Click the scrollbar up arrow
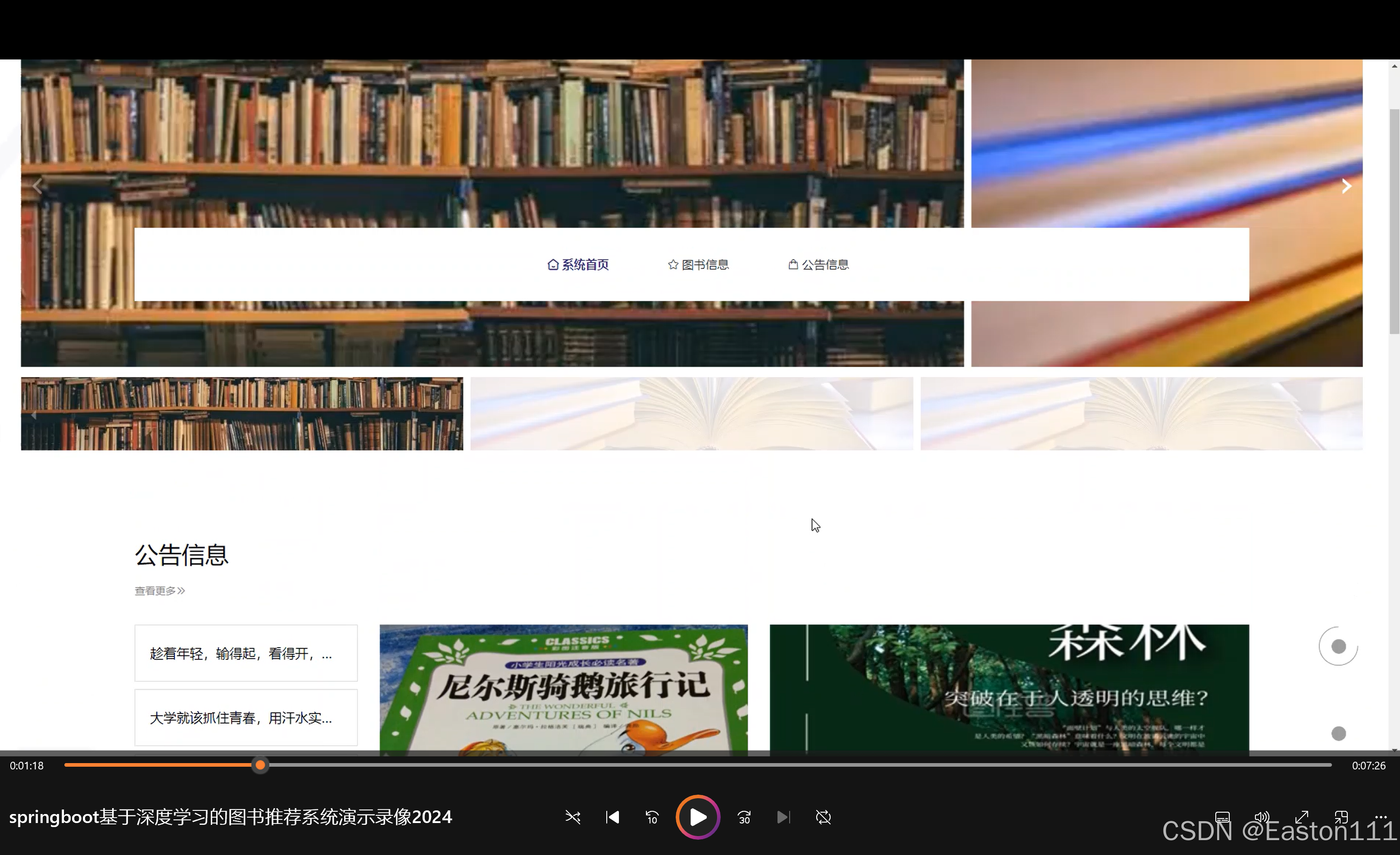The image size is (1400, 855). (x=1394, y=67)
